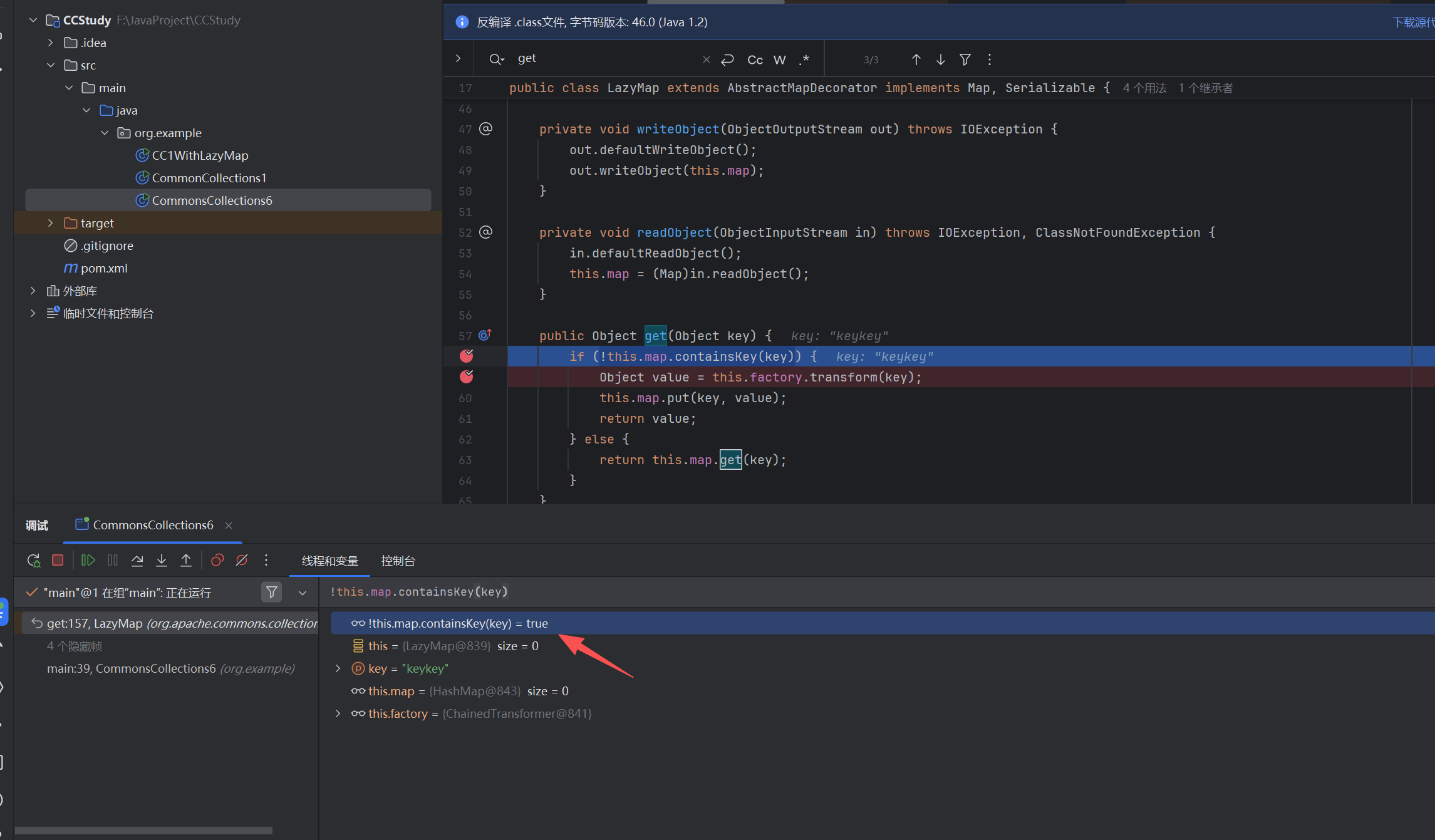Stop the debug session
The image size is (1435, 840).
click(x=58, y=561)
